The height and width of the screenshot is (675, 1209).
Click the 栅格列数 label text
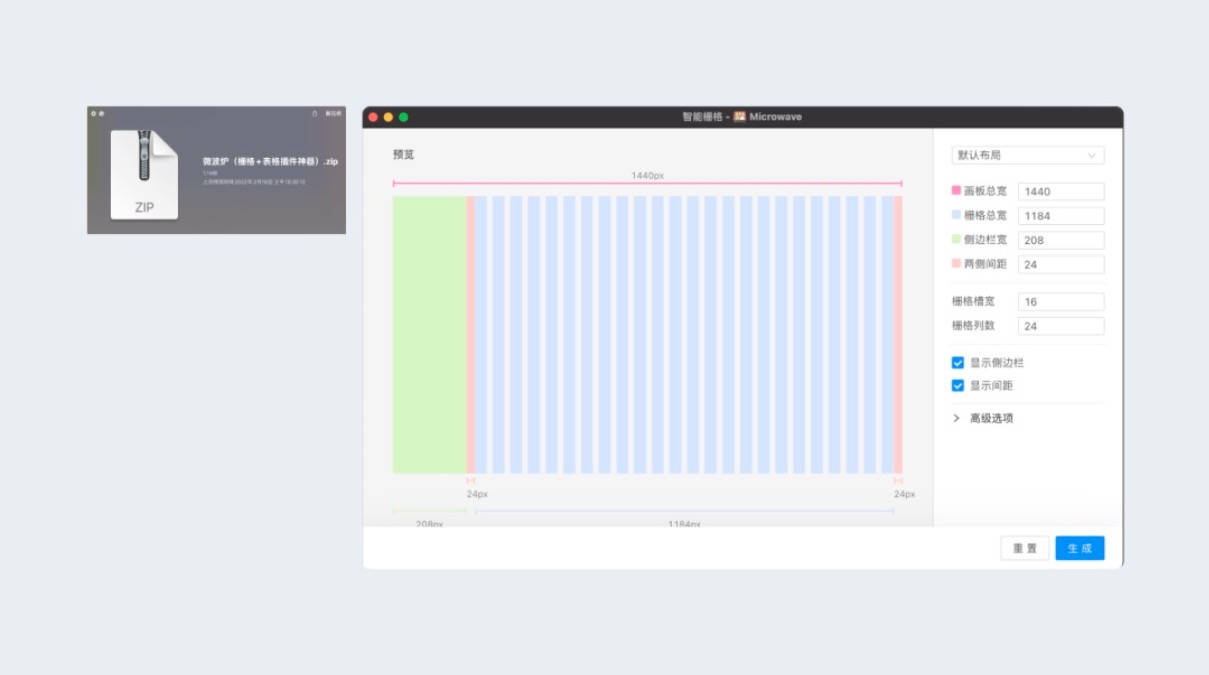(x=973, y=326)
